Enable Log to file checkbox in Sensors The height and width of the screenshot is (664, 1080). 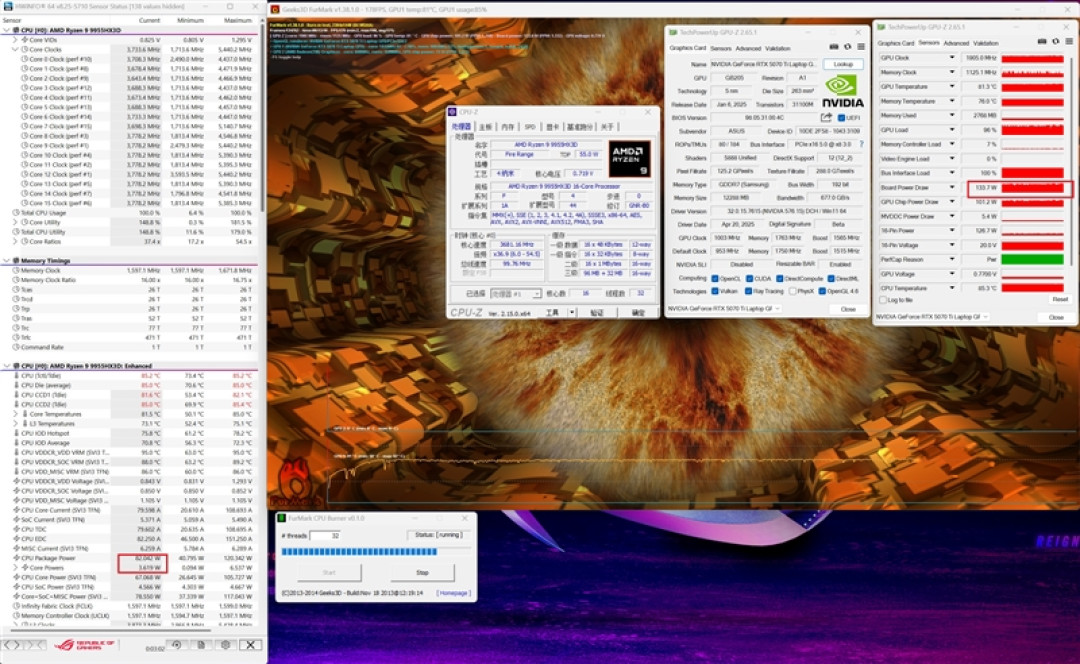[884, 300]
